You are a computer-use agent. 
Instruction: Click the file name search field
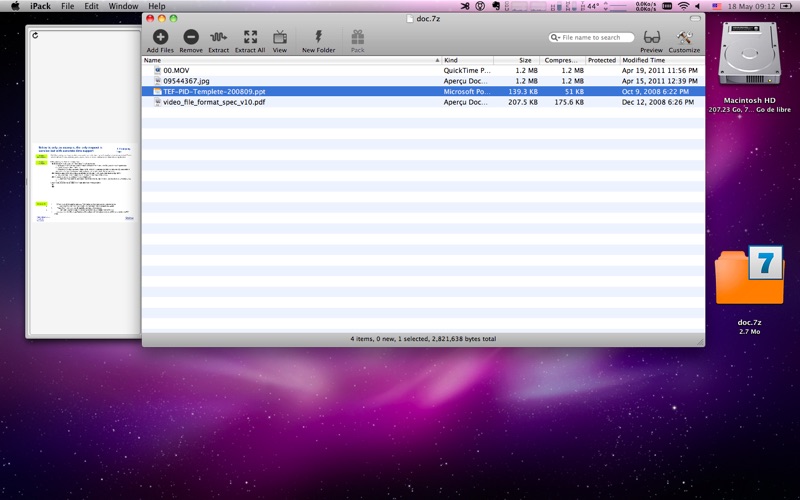(592, 37)
